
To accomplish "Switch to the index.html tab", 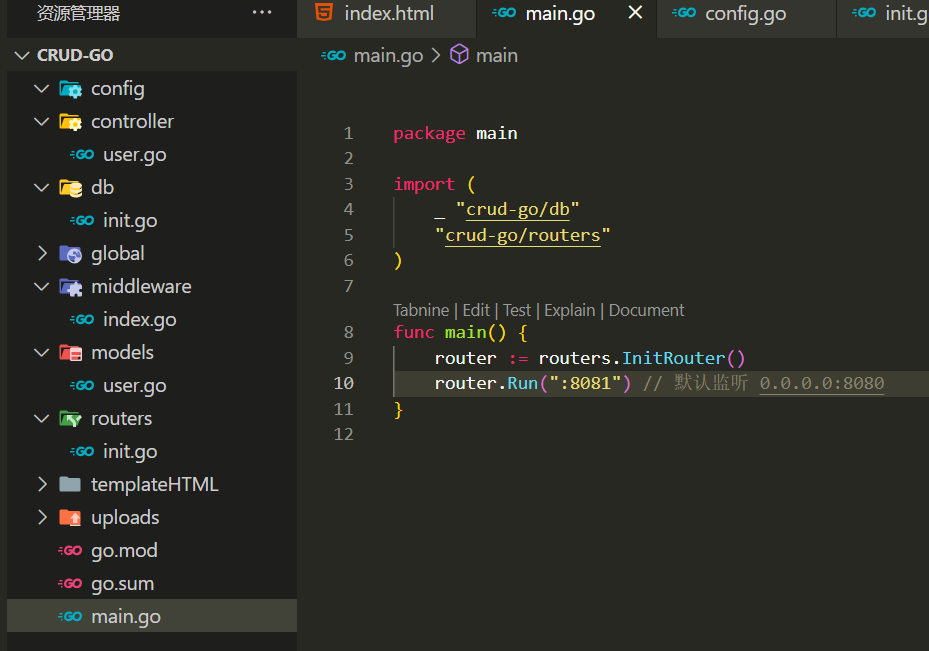I will click(386, 18).
